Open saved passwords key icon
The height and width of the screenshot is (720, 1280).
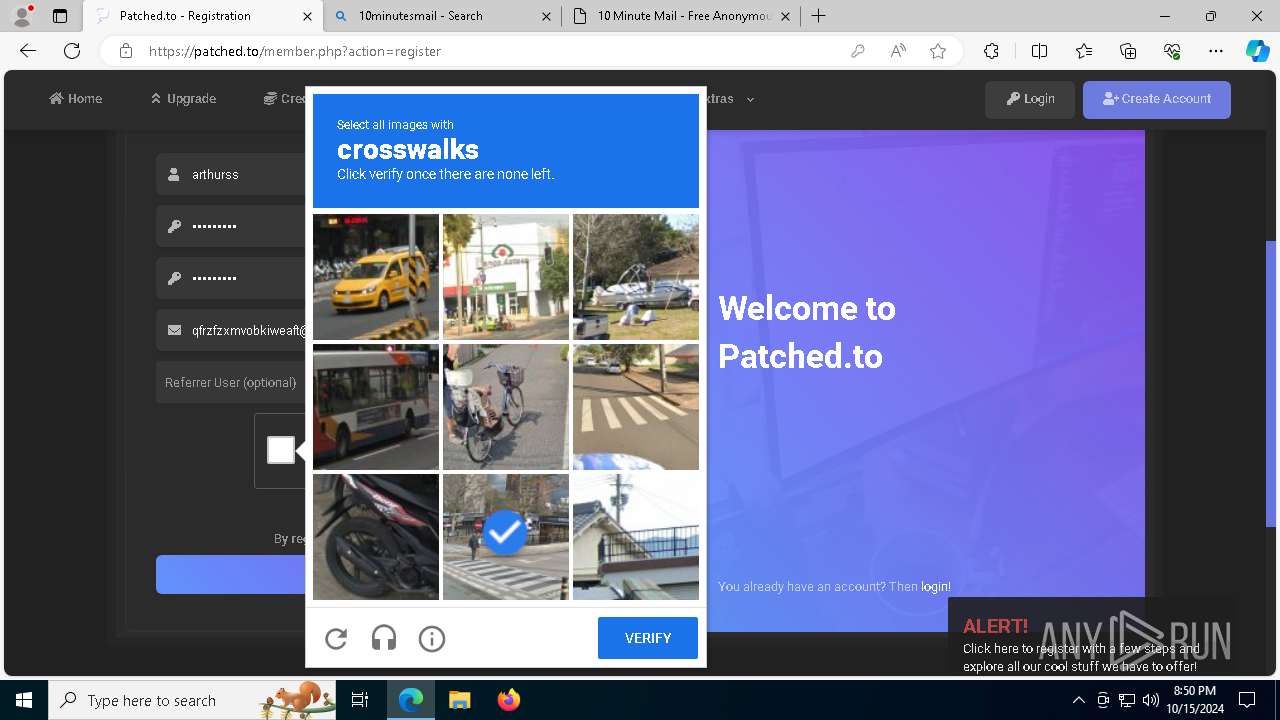pyautogui.click(x=858, y=51)
